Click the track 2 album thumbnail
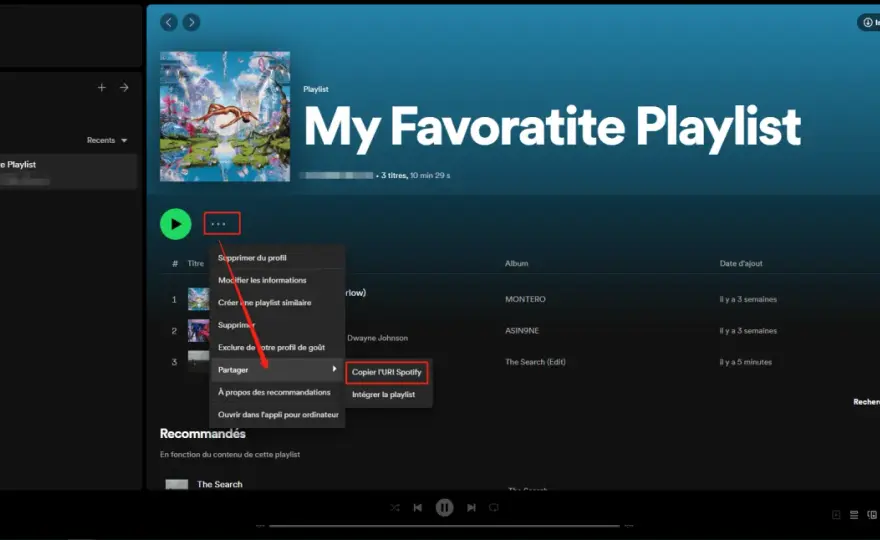This screenshot has width=880, height=540. [198, 331]
